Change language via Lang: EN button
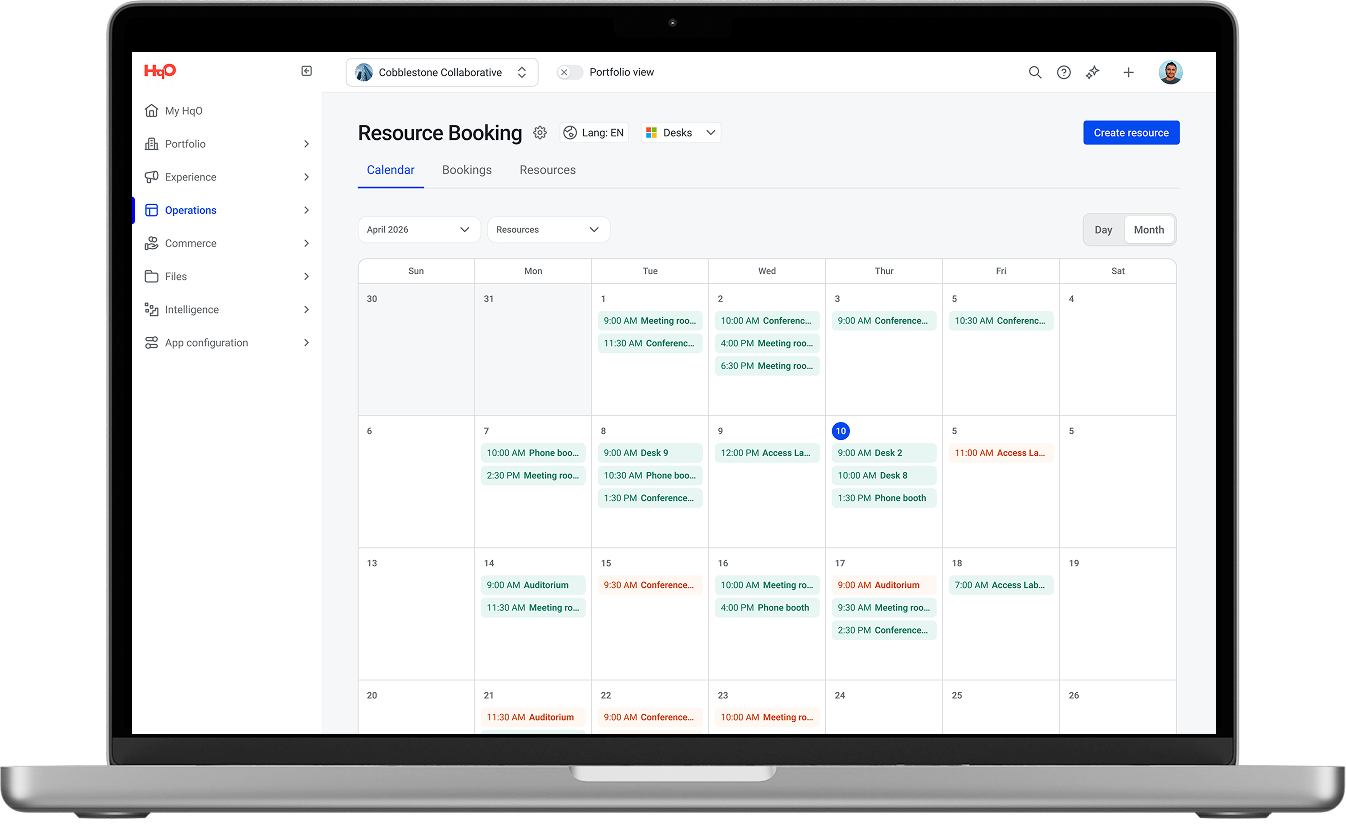 (594, 133)
